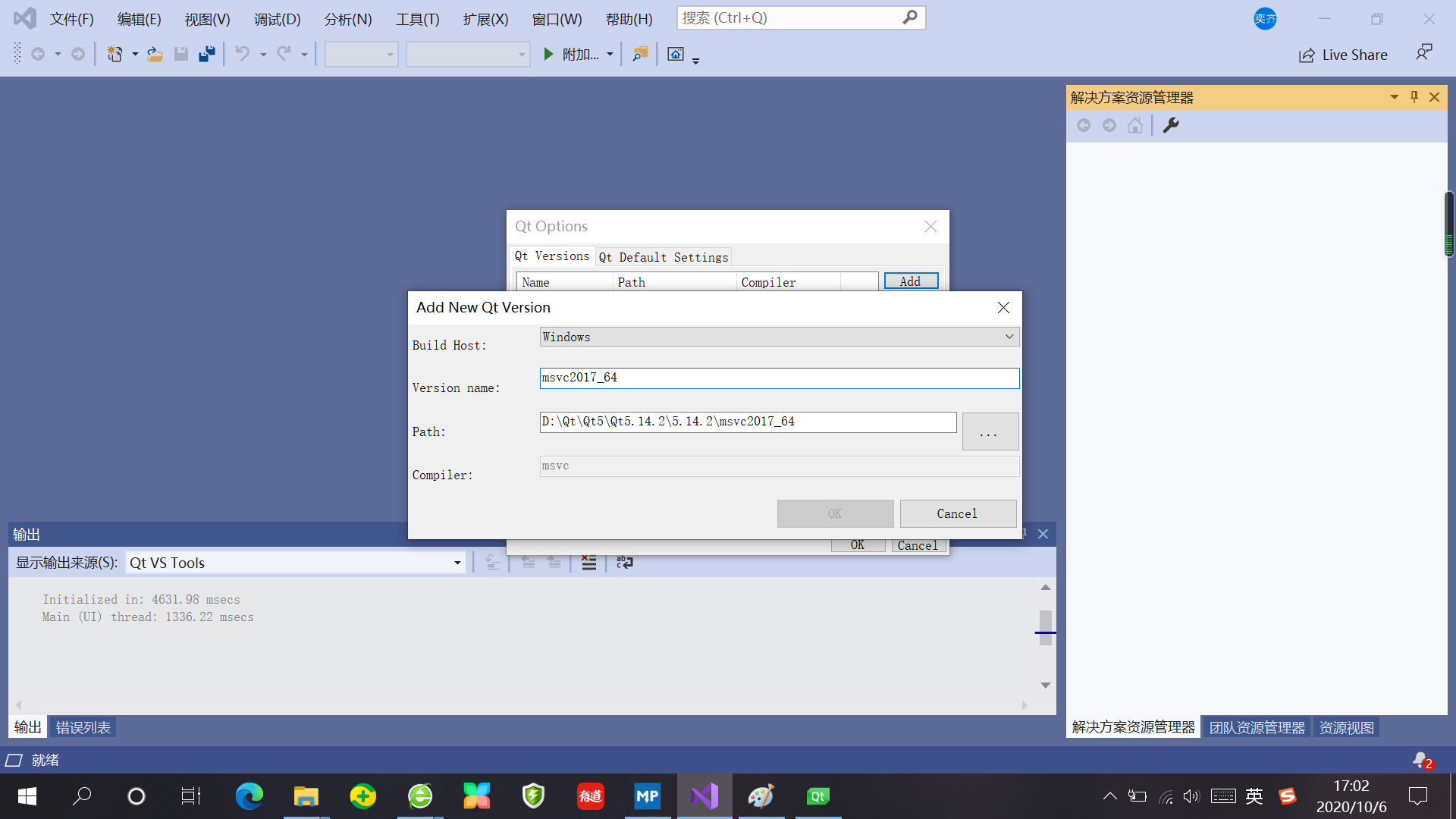The width and height of the screenshot is (1456, 819).
Task: Switch to 错误列表 tab
Action: (x=83, y=727)
